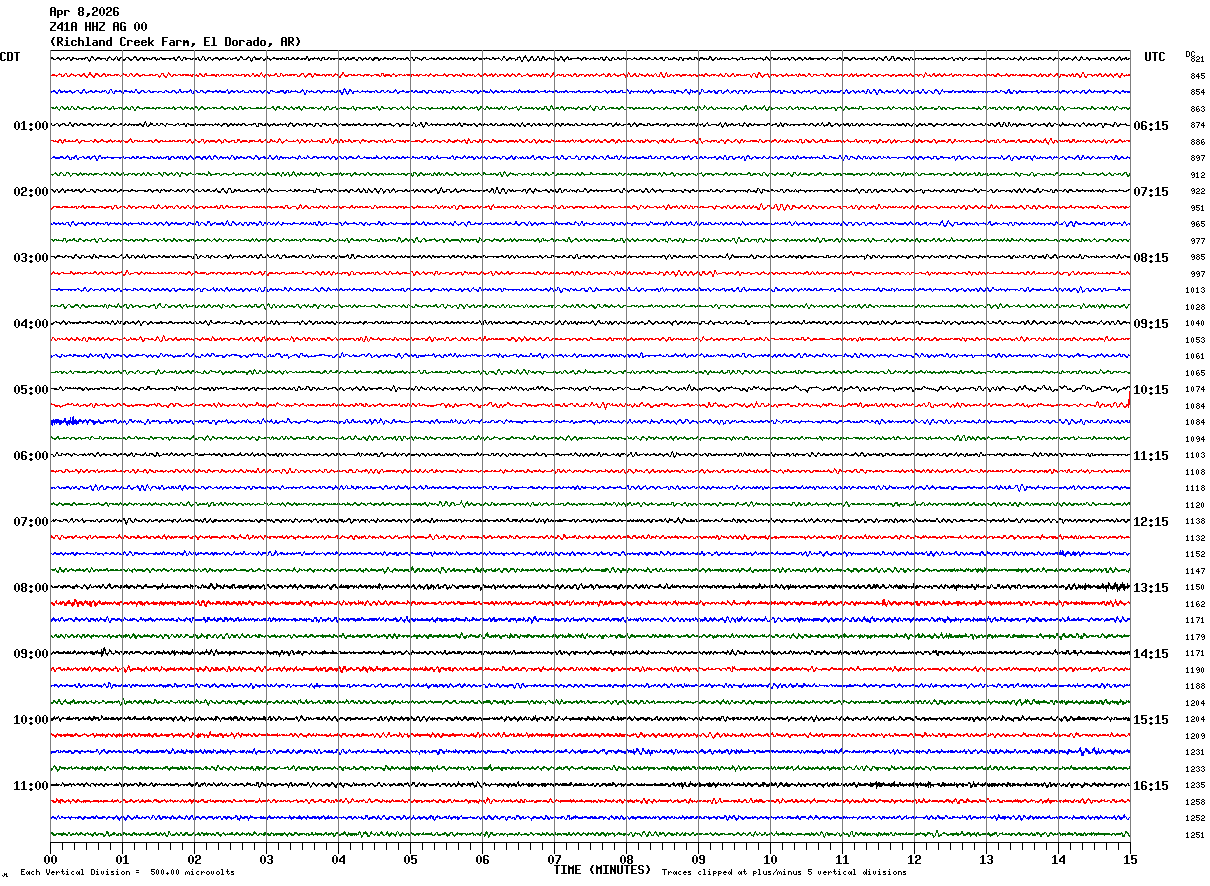Click DC offset value "1231"
Viewport: 1210px width, 886px height.
[x=1195, y=752]
